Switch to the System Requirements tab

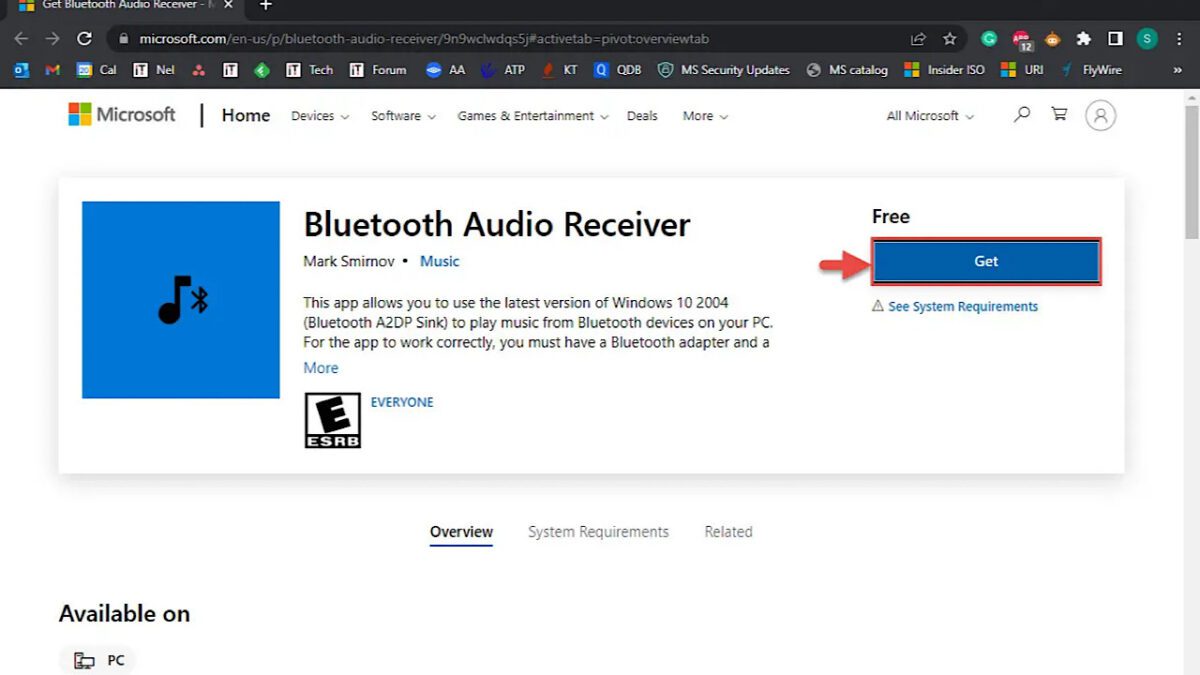pos(598,532)
